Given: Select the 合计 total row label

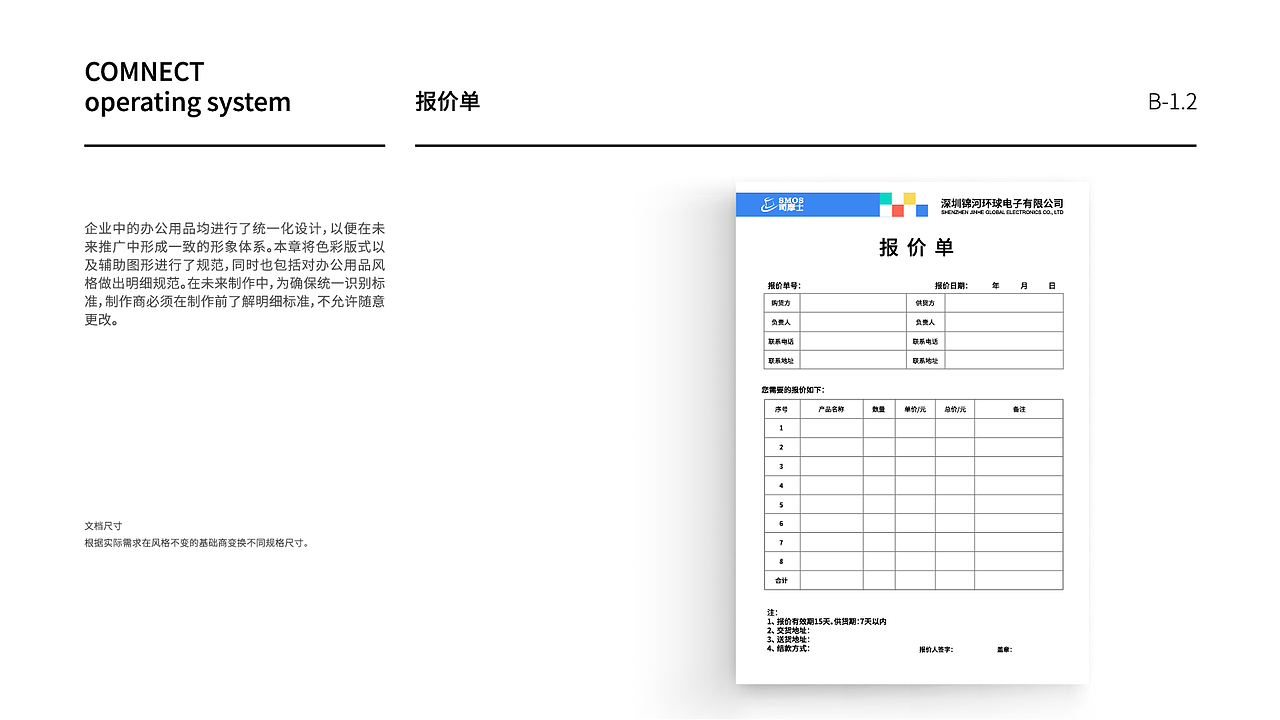Looking at the screenshot, I should (x=782, y=580).
